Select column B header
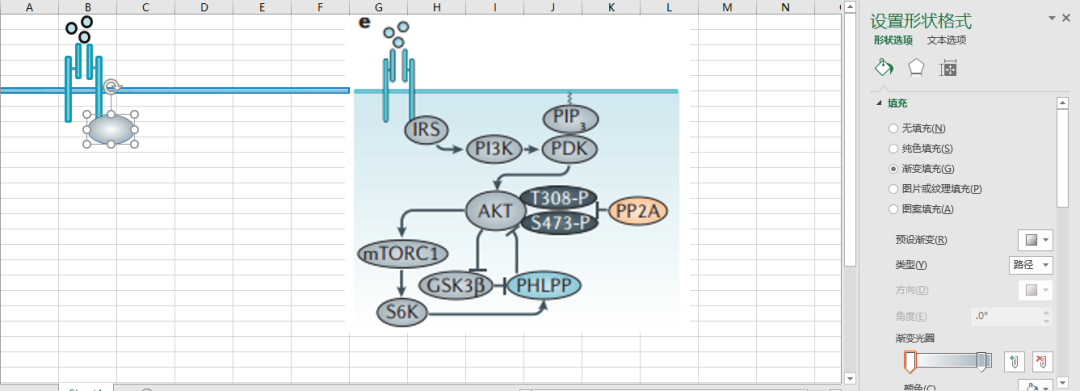 [x=87, y=8]
